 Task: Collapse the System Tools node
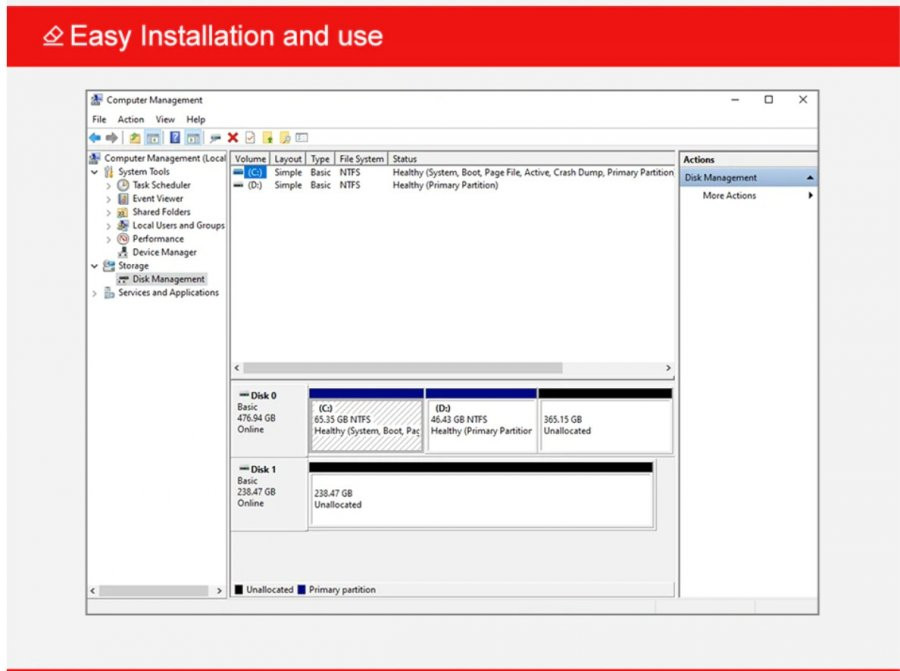(95, 172)
